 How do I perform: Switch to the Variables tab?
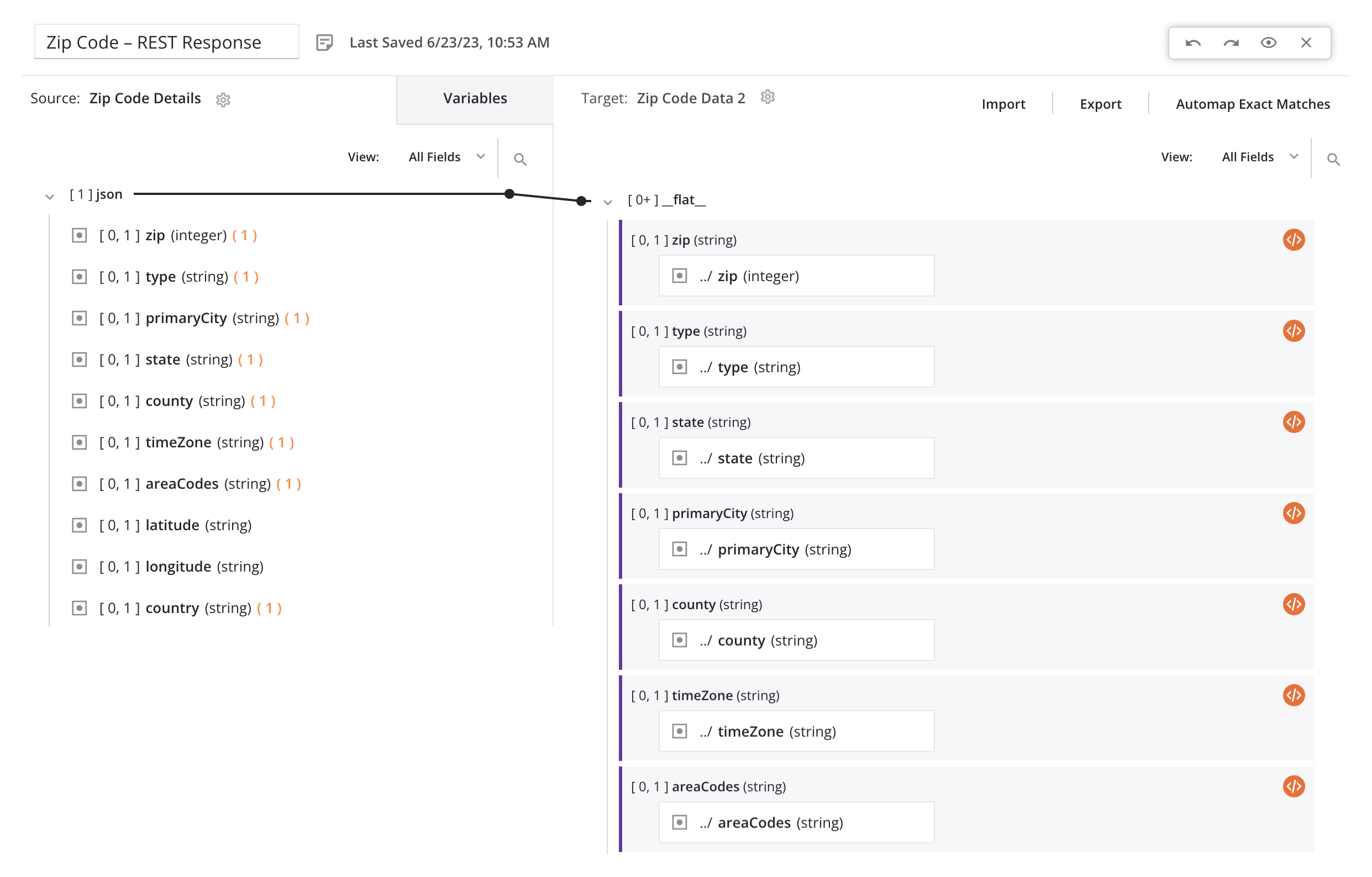[475, 98]
